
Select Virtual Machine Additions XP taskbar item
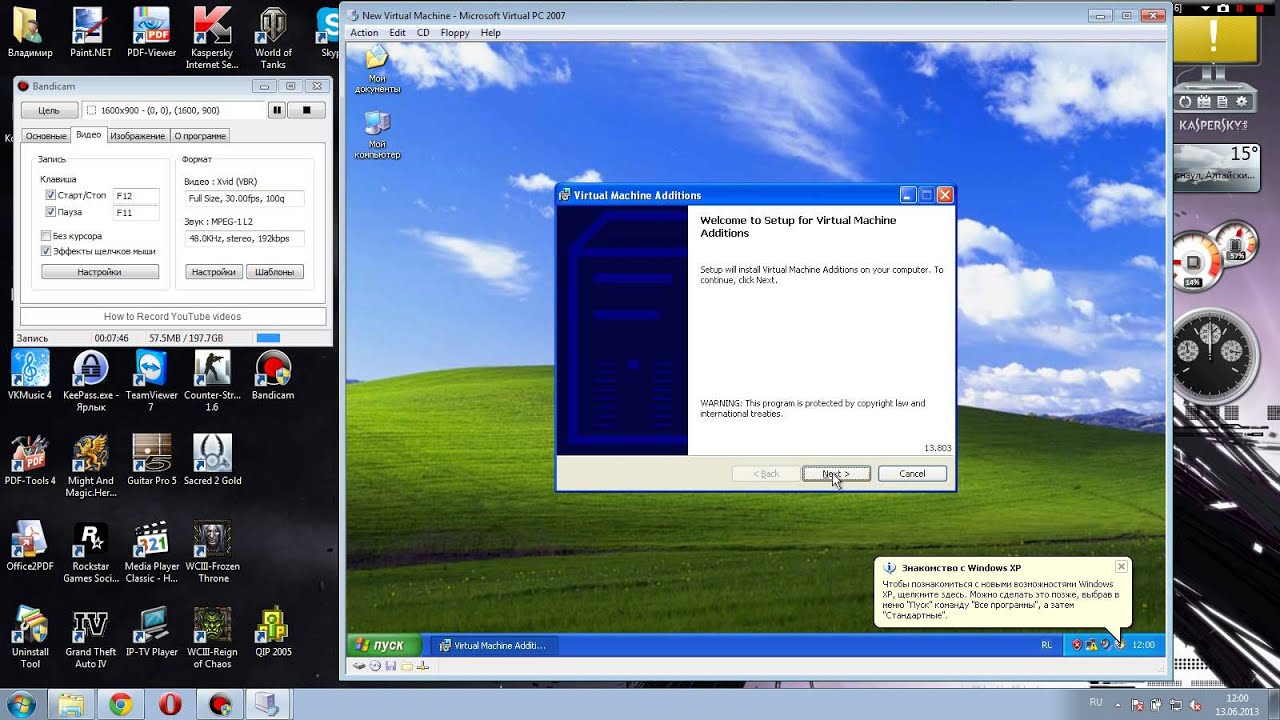click(493, 645)
